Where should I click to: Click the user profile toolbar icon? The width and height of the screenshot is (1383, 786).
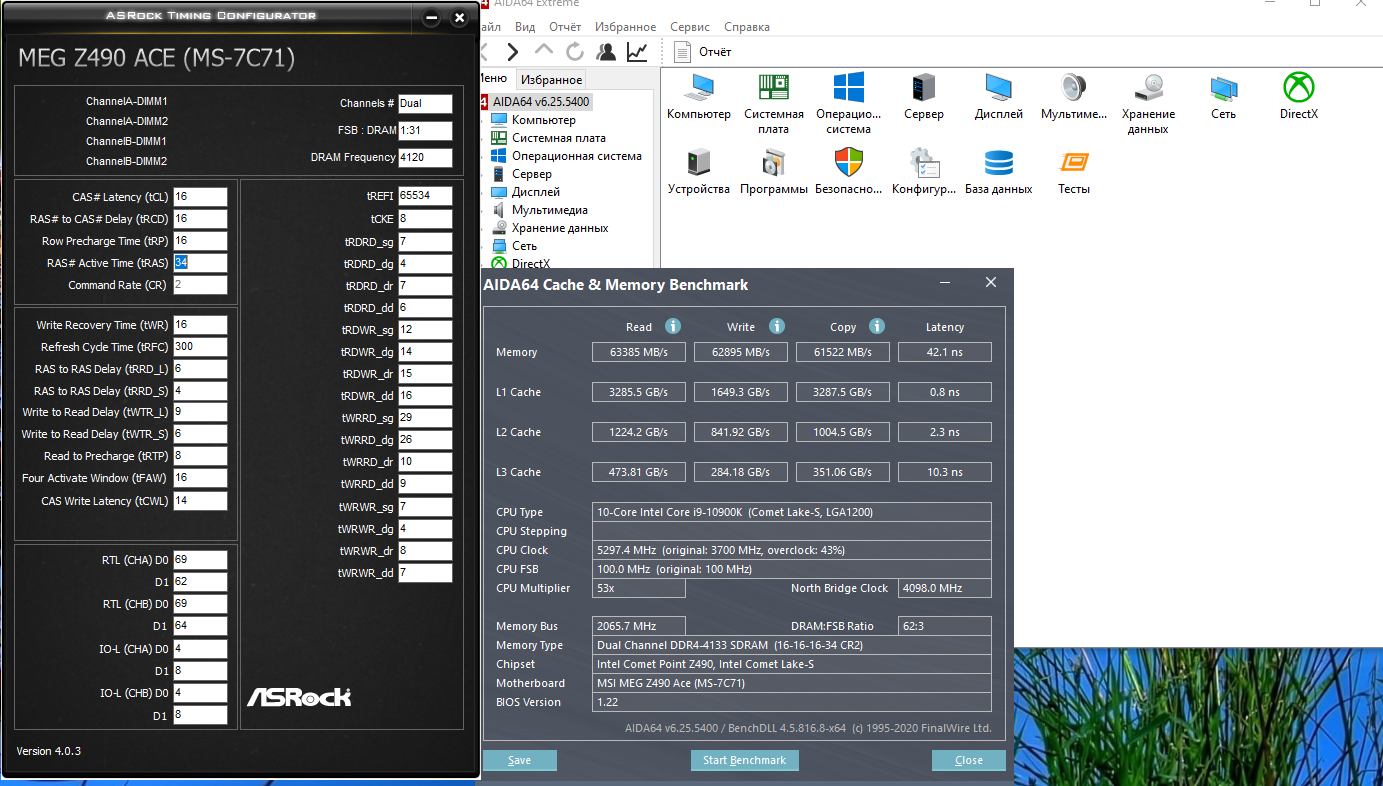point(606,52)
